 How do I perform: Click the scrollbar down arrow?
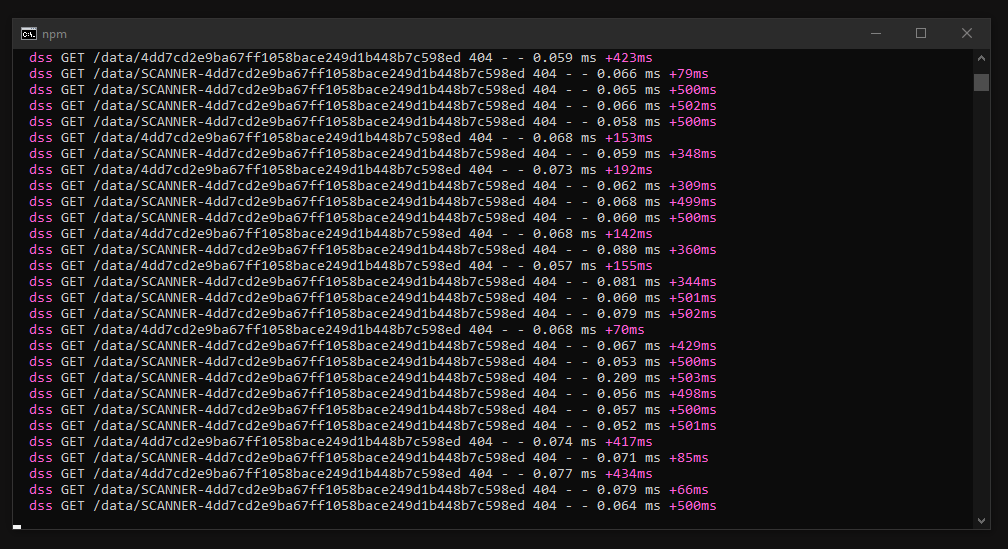pyautogui.click(x=981, y=521)
